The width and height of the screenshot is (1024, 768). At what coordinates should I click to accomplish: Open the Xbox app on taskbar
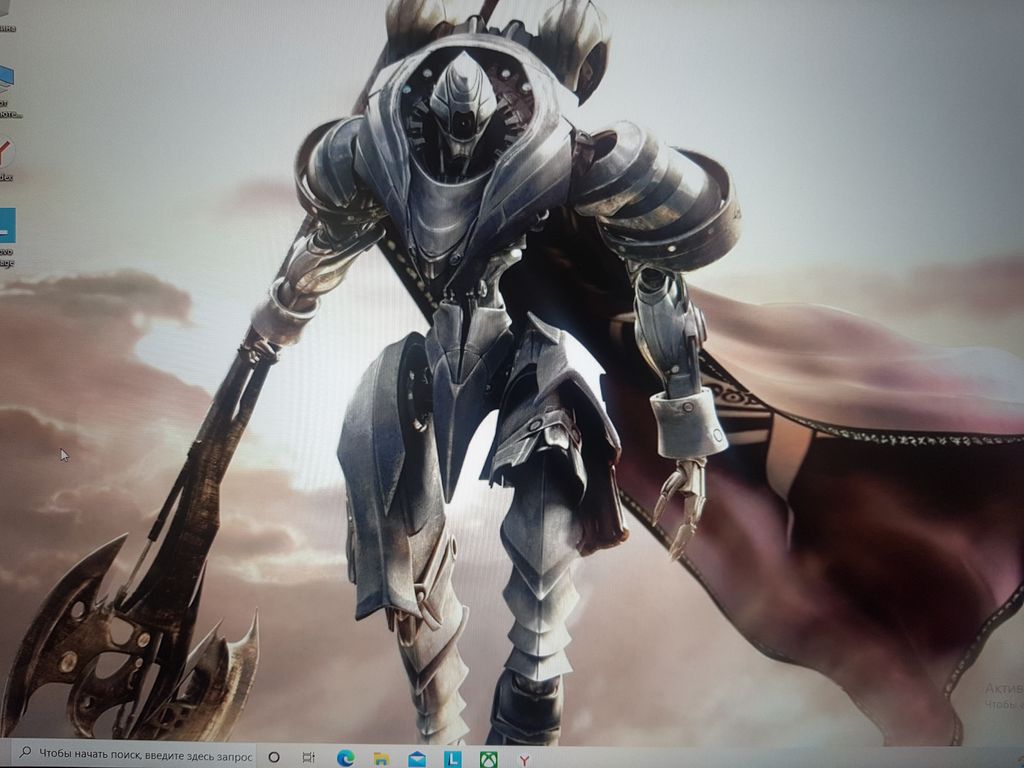point(488,760)
